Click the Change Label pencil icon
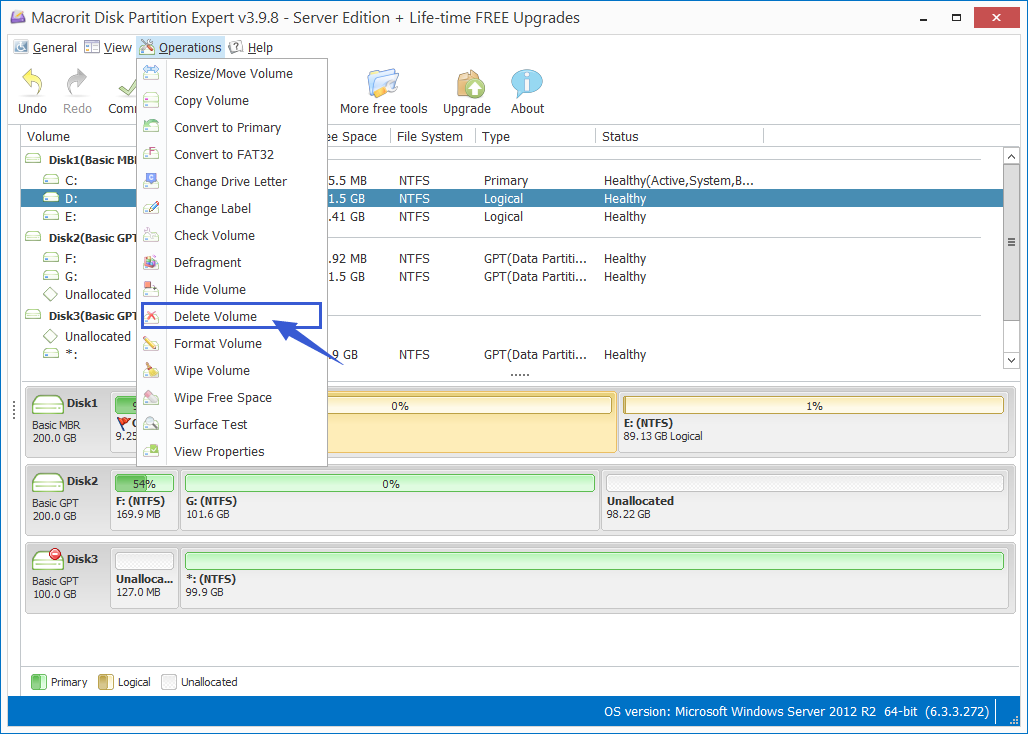 pos(151,208)
